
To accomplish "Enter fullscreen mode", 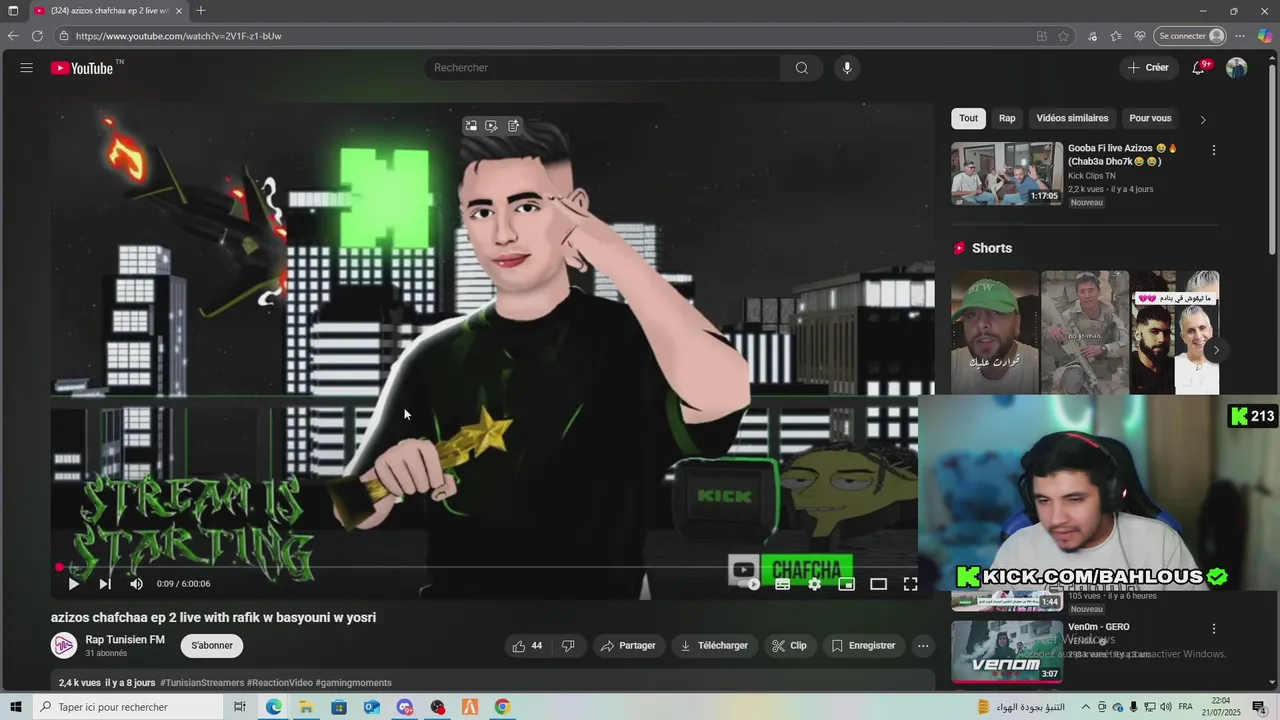I will (911, 584).
